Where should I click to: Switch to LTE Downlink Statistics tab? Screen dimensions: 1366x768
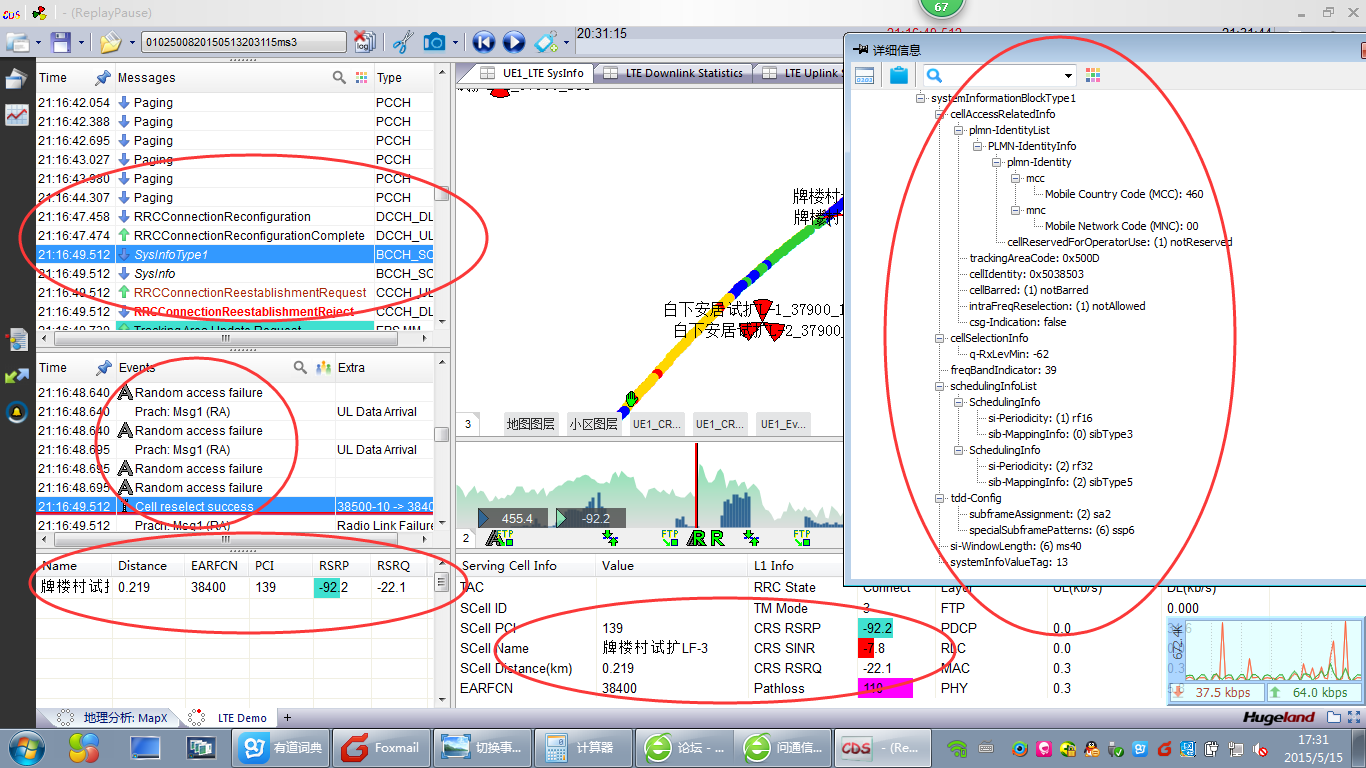[674, 73]
